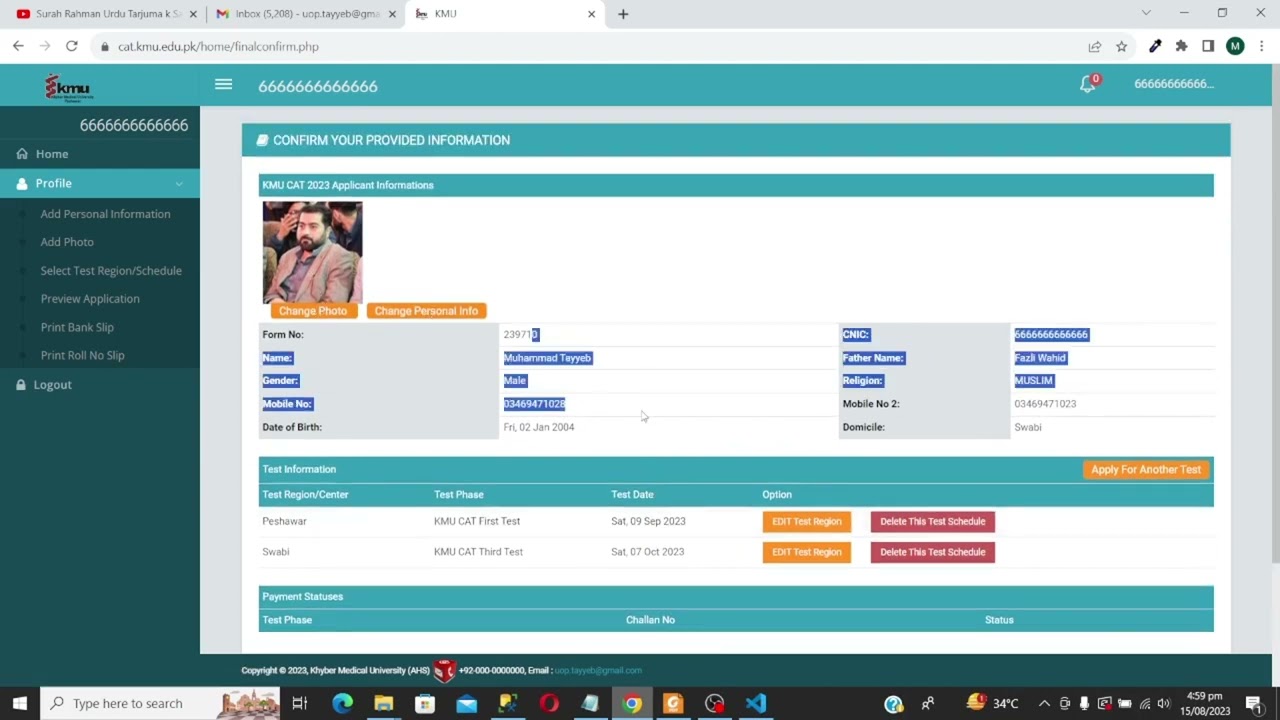Open Visual Studio Code from the taskbar
Screen dimensions: 1280x720
coord(756,703)
